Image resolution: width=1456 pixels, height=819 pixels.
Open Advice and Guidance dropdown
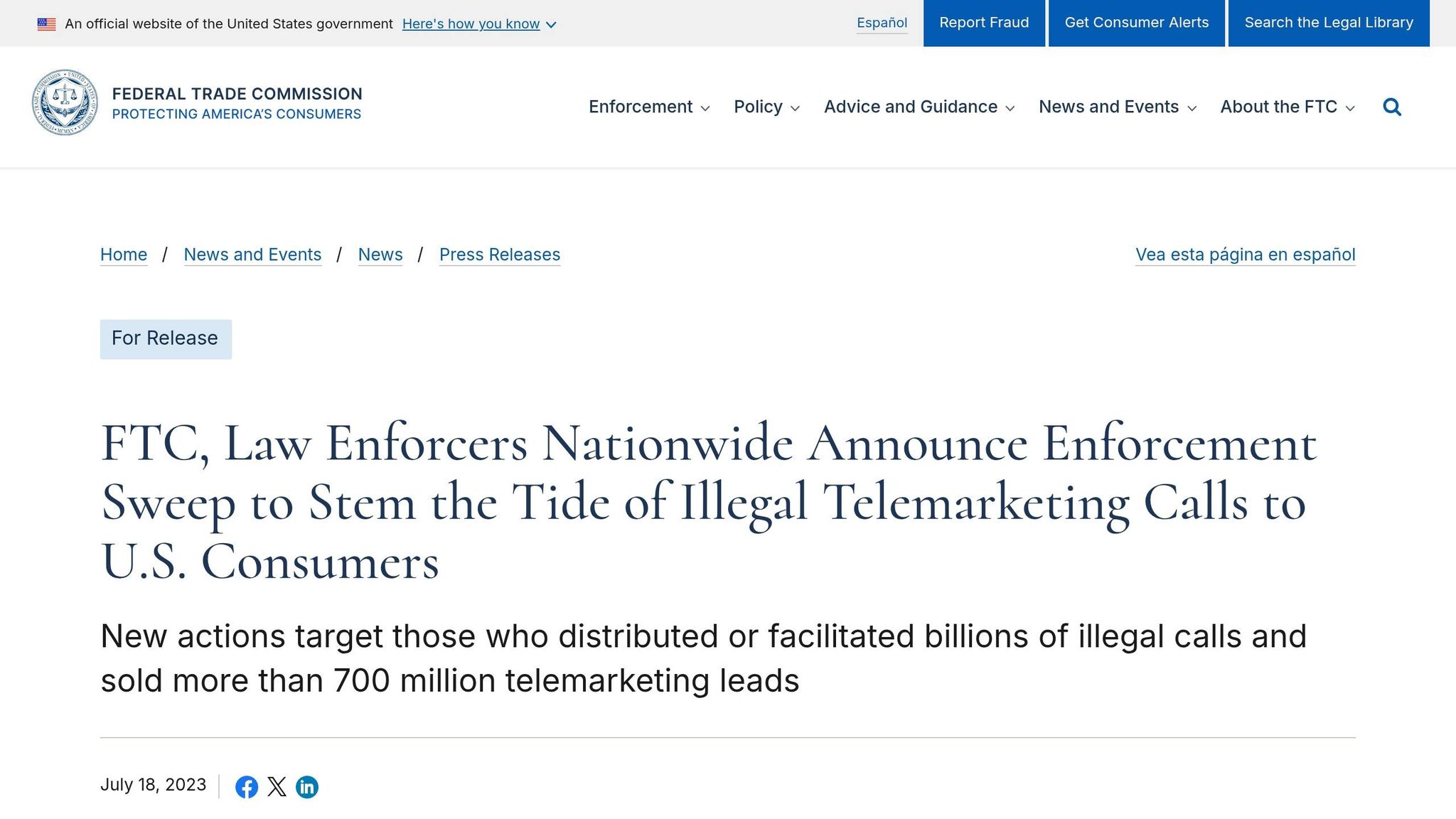point(919,107)
